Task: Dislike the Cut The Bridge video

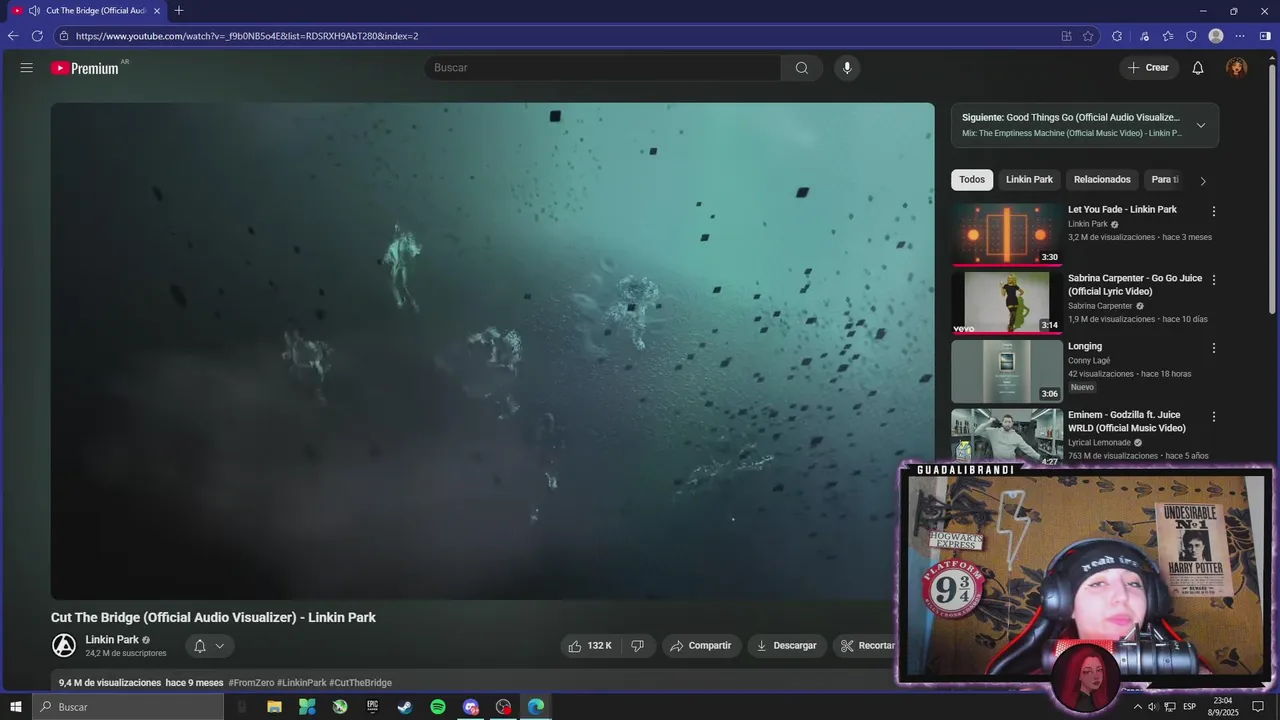Action: 638,646
